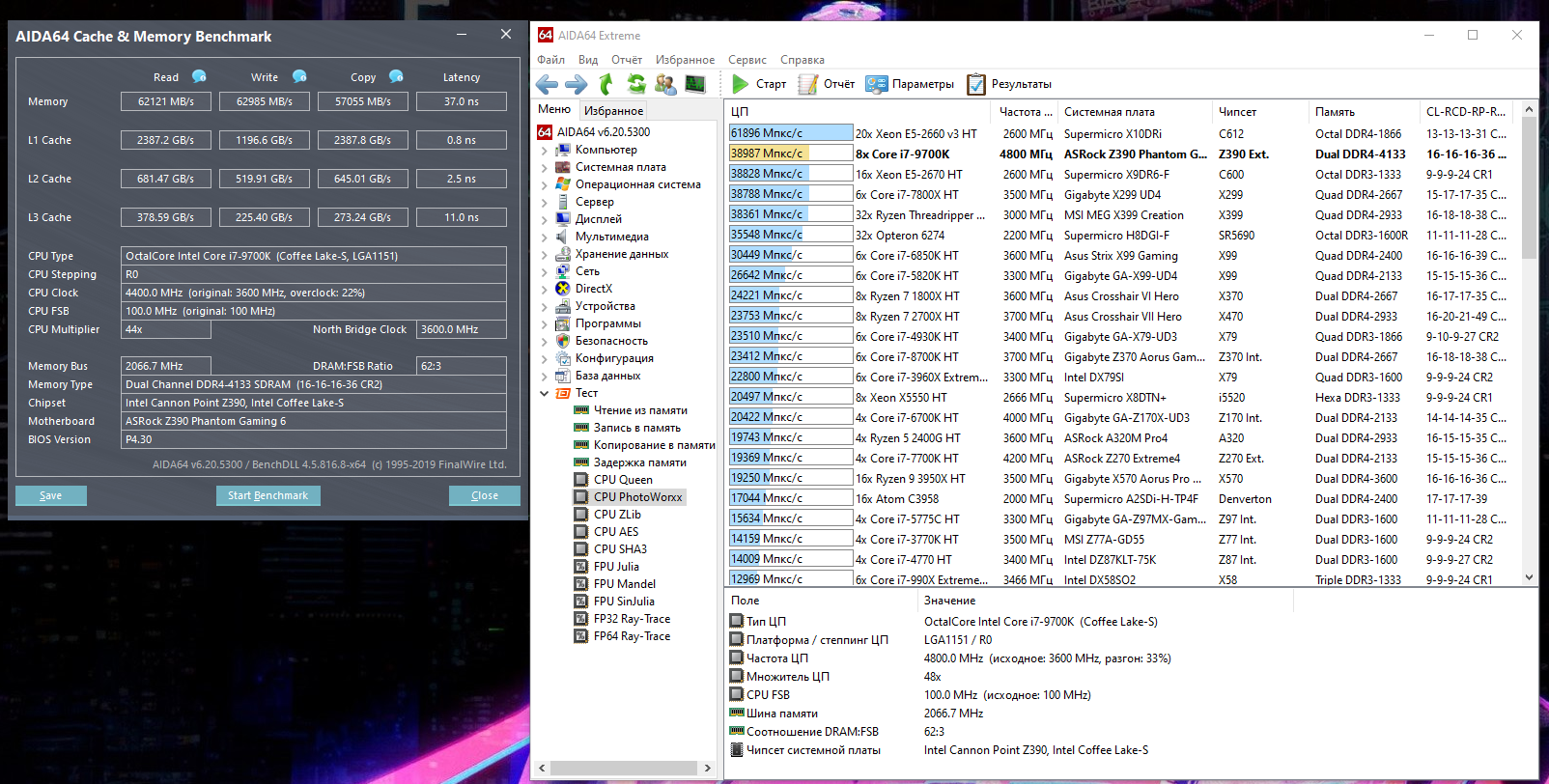
Task: Select the FPU SinJulia test
Action: click(624, 602)
